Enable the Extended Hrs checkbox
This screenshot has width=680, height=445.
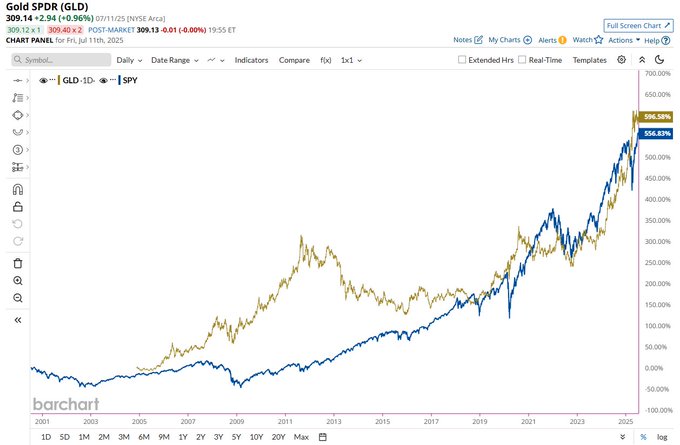pos(462,59)
